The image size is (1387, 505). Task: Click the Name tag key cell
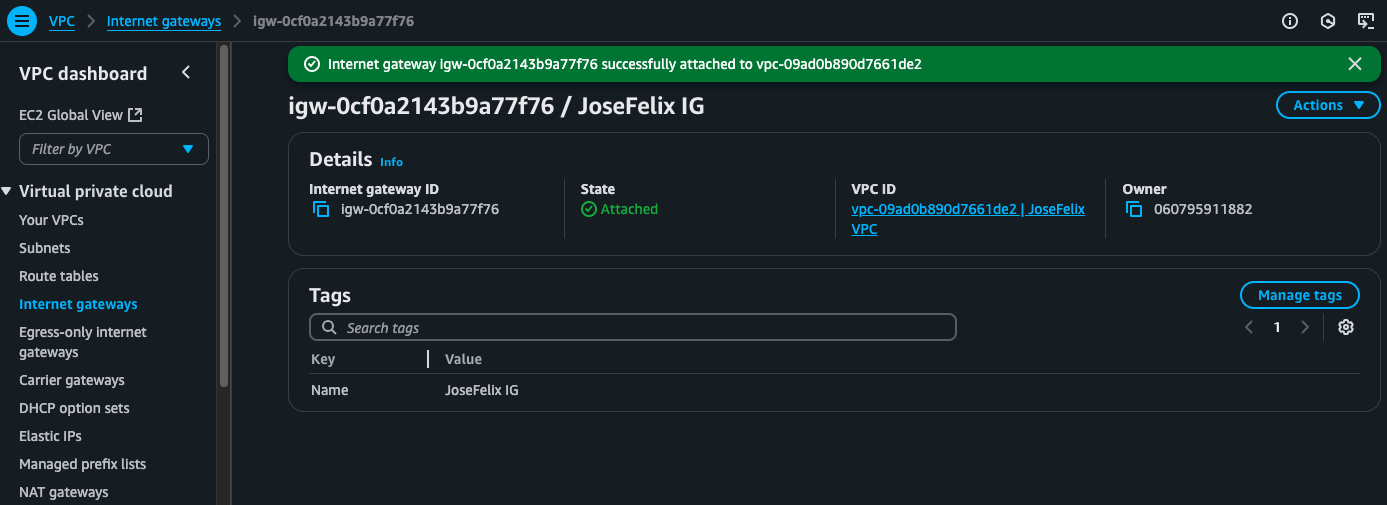(330, 390)
